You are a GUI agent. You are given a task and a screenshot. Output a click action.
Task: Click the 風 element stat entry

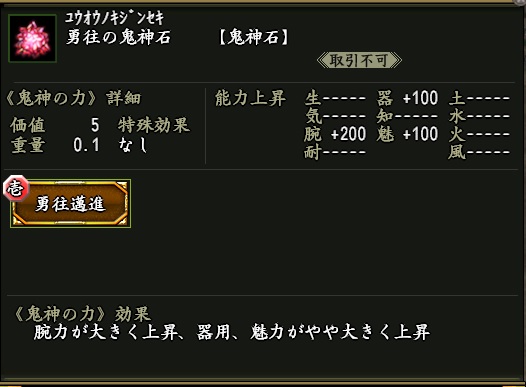(x=479, y=152)
